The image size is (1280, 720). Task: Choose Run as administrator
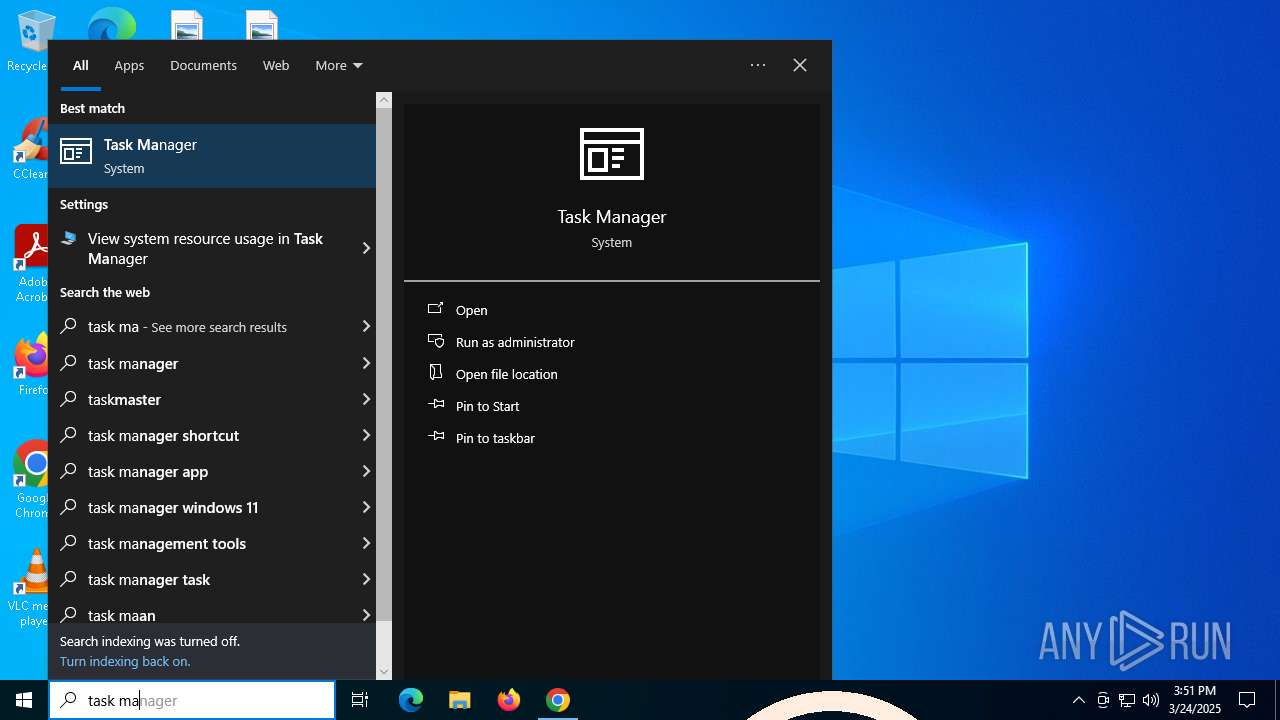coord(515,342)
